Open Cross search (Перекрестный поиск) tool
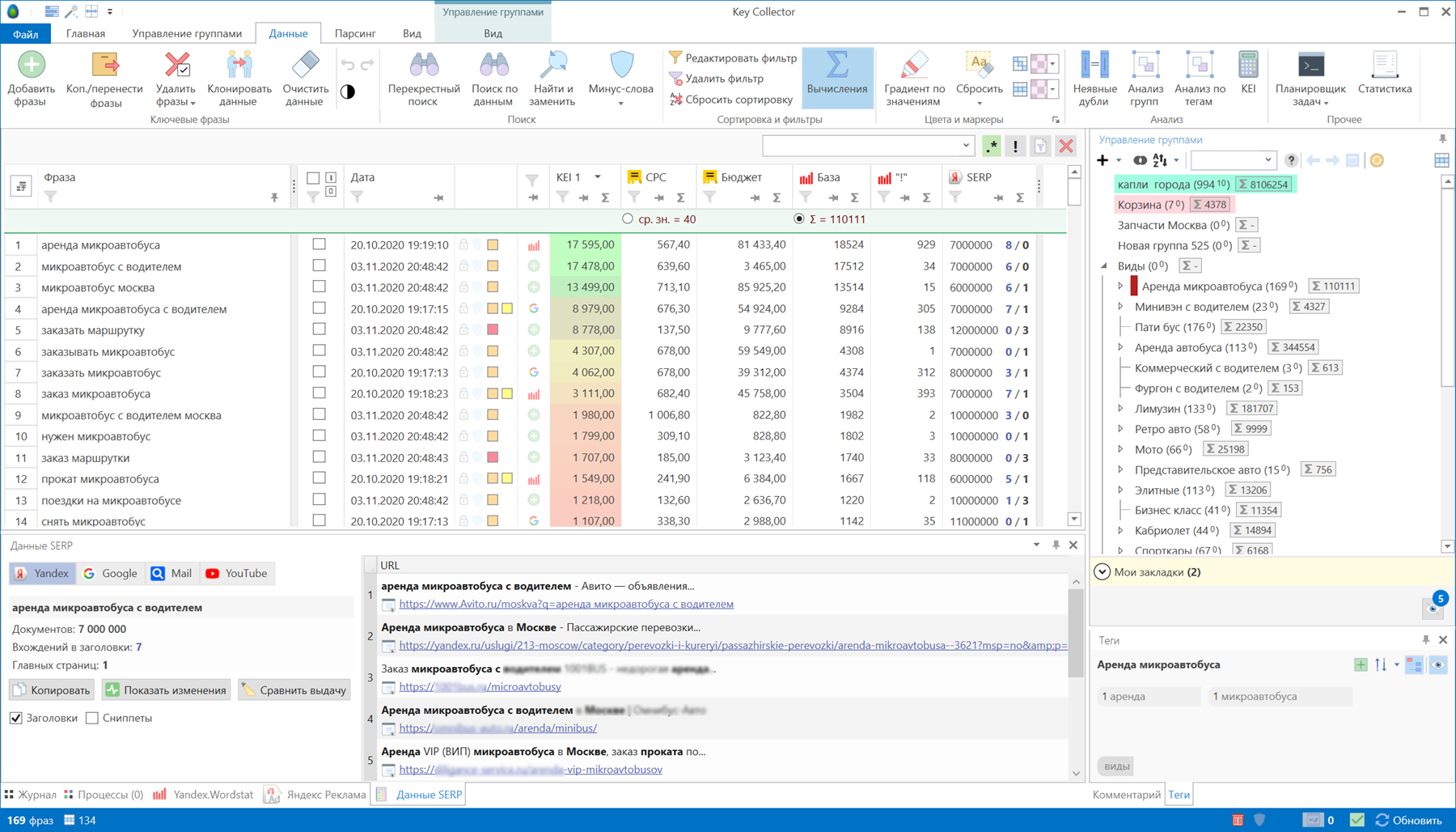 point(423,66)
